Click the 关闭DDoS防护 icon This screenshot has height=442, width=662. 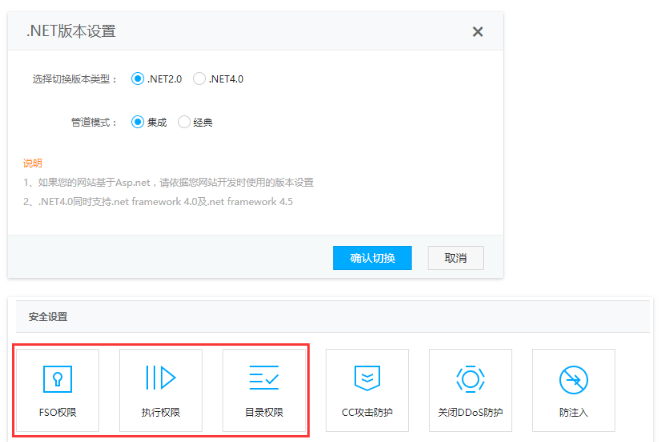click(x=470, y=377)
